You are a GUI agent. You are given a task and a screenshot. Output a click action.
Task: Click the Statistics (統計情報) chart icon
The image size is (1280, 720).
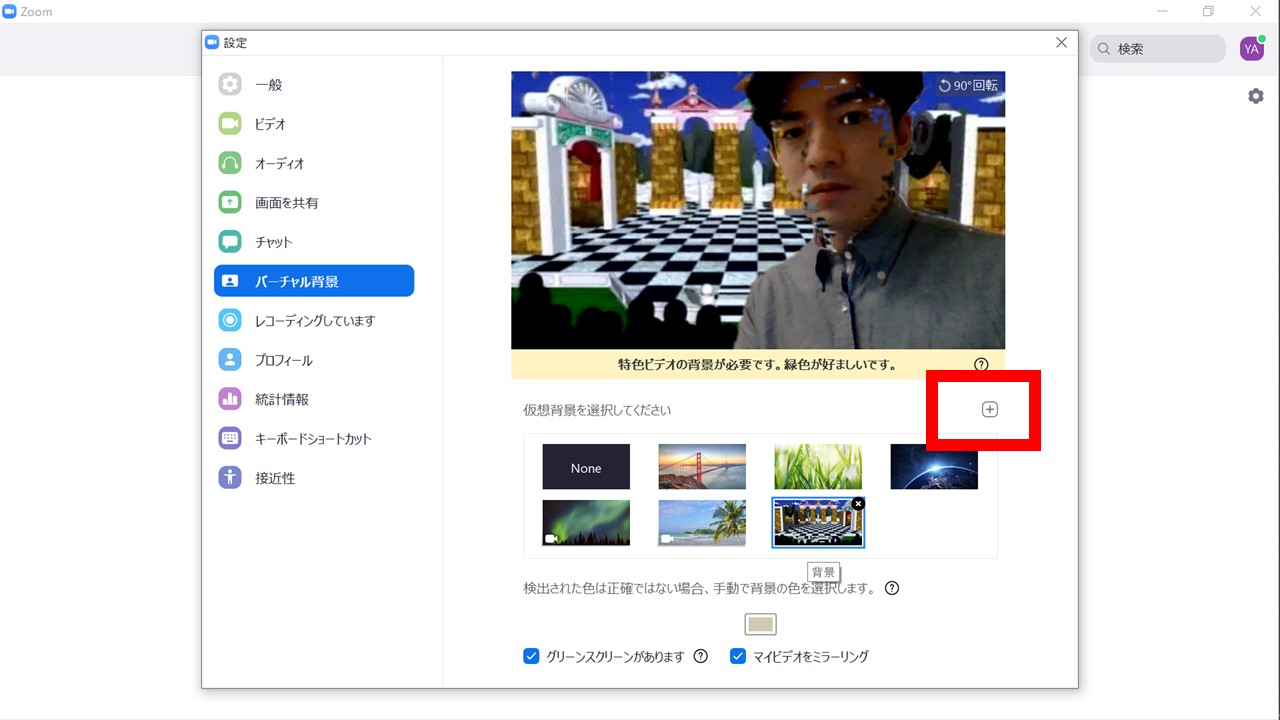coord(230,399)
